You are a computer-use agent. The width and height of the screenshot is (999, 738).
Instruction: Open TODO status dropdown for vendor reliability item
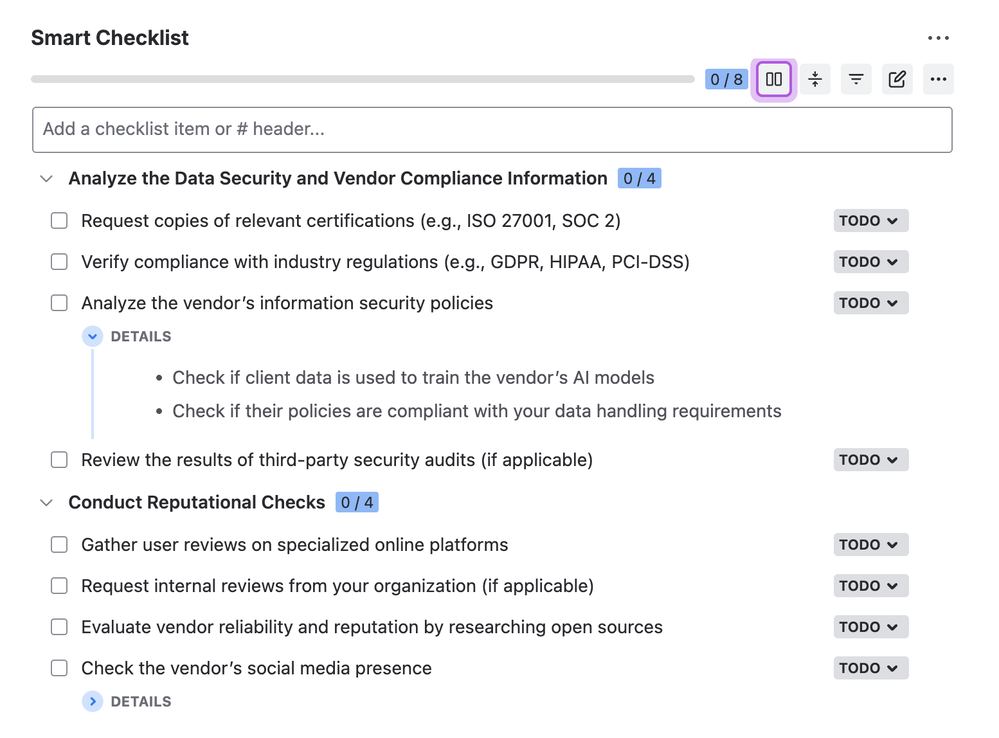pyautogui.click(x=870, y=626)
